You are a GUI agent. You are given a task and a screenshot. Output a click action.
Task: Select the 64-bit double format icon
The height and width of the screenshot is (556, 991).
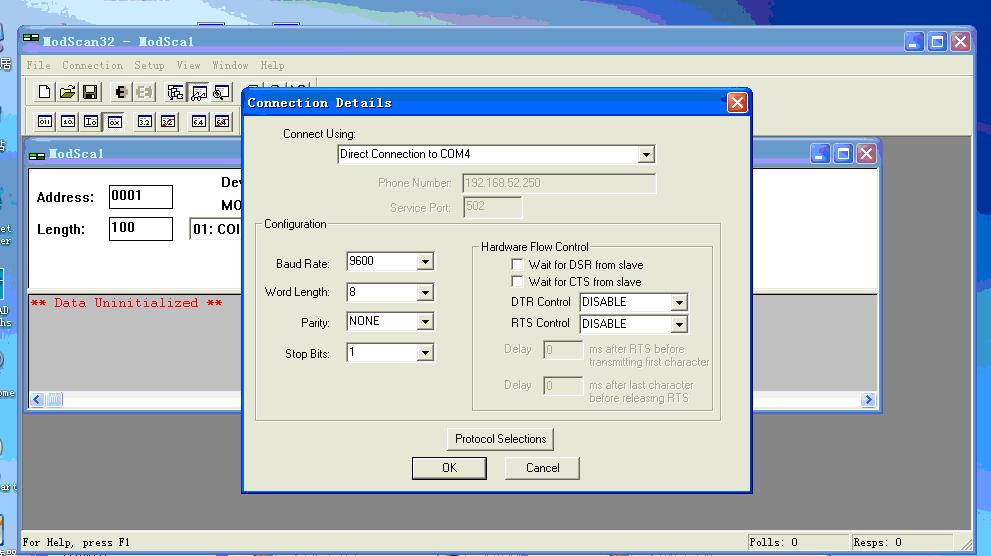click(x=198, y=121)
